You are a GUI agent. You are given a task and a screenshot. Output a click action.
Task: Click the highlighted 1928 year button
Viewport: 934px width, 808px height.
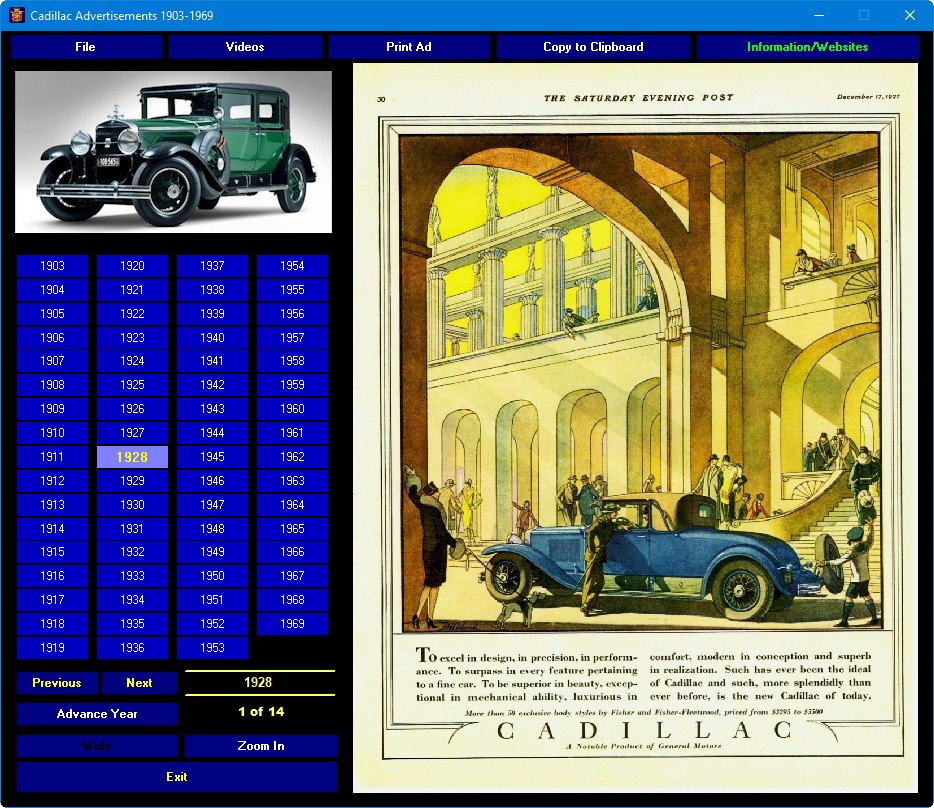point(132,457)
